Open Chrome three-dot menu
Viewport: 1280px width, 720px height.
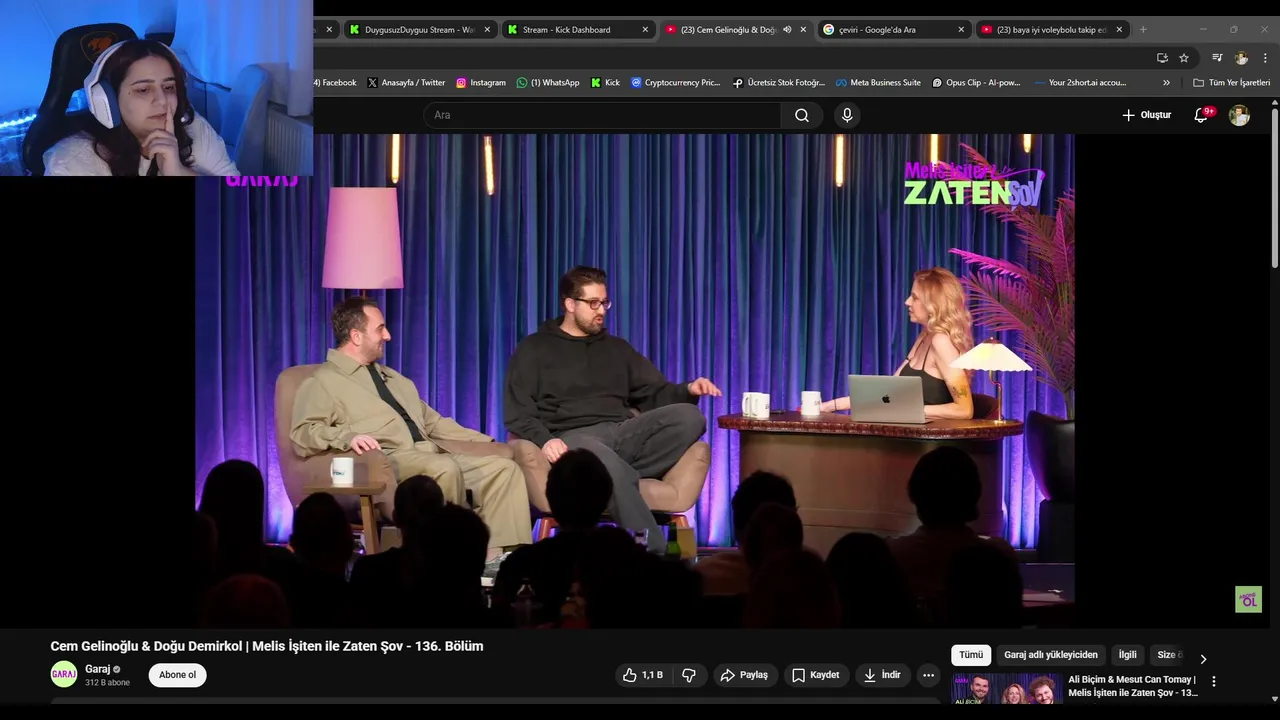[1265, 58]
